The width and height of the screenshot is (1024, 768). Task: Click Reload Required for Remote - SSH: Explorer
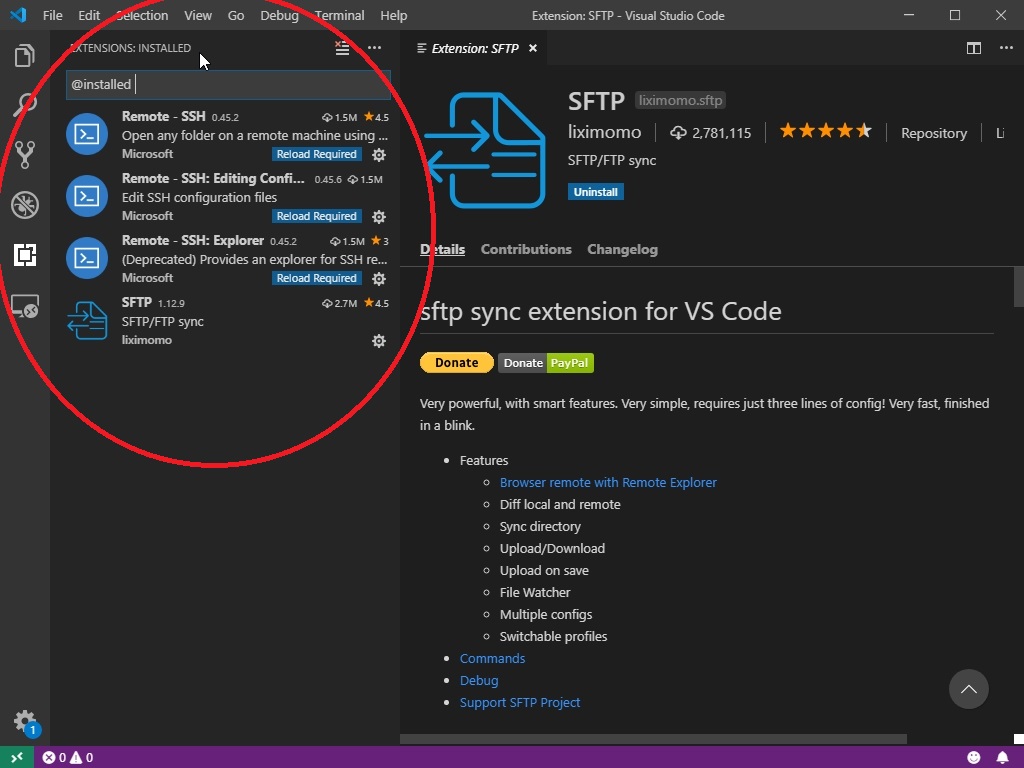coord(317,278)
